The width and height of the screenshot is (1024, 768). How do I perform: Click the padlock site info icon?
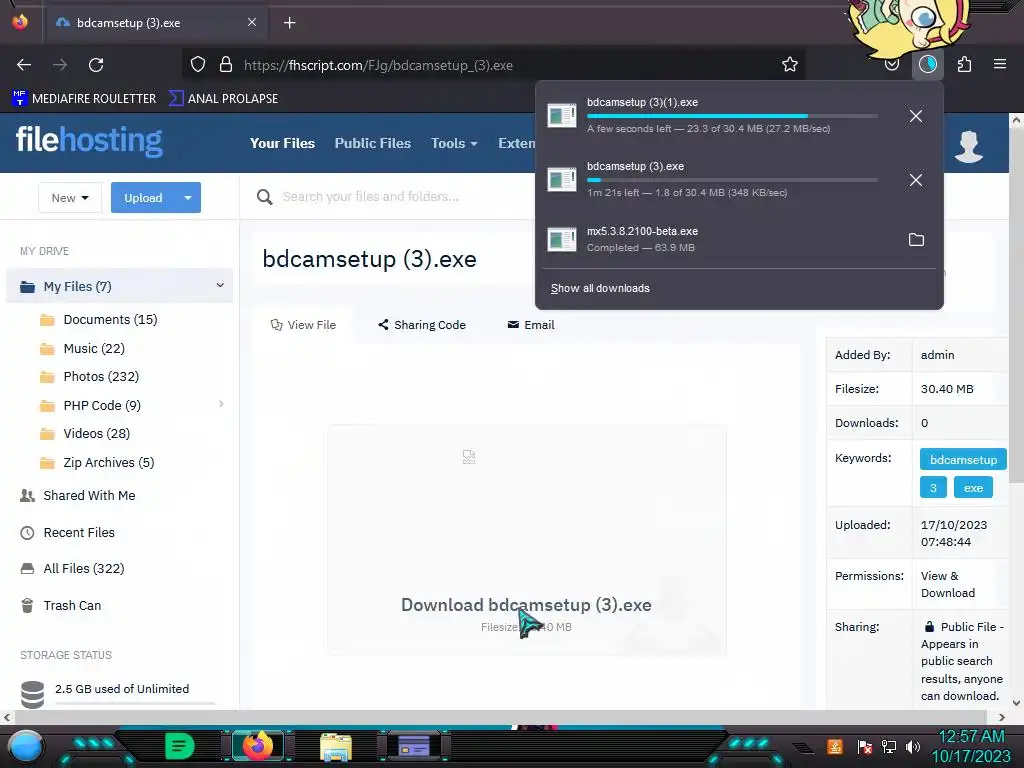[226, 65]
